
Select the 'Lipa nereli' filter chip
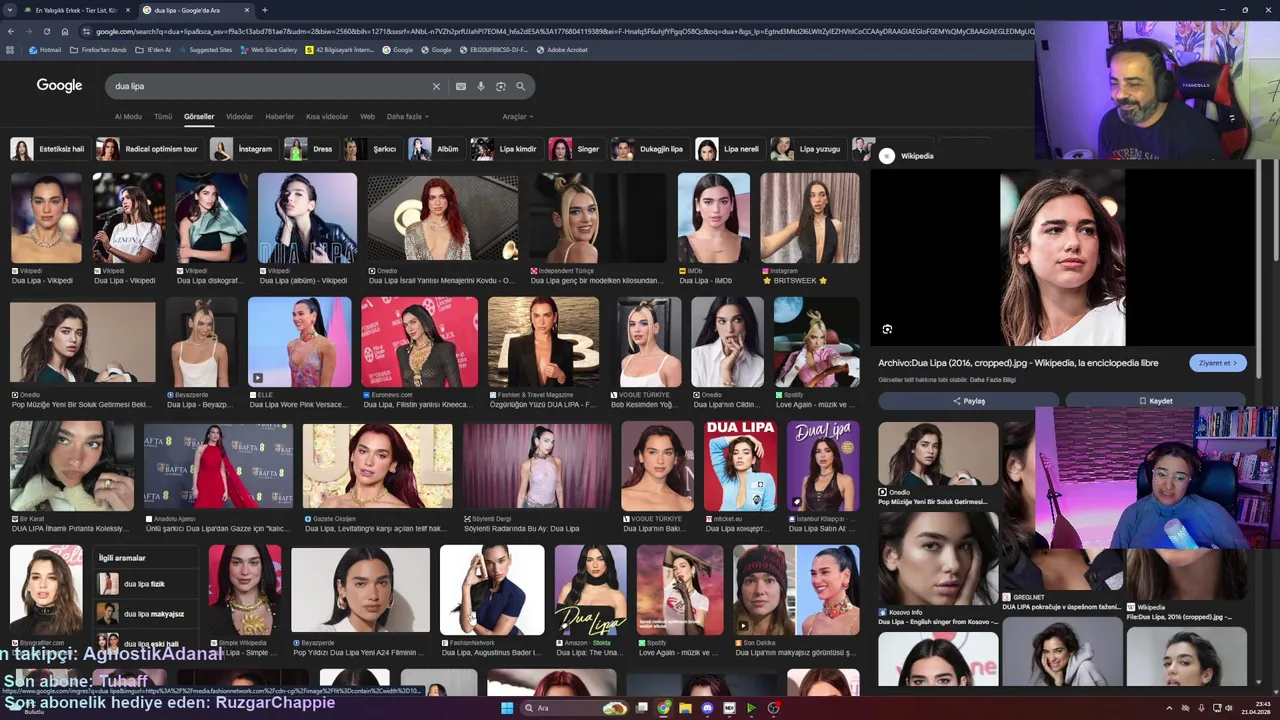pos(730,149)
